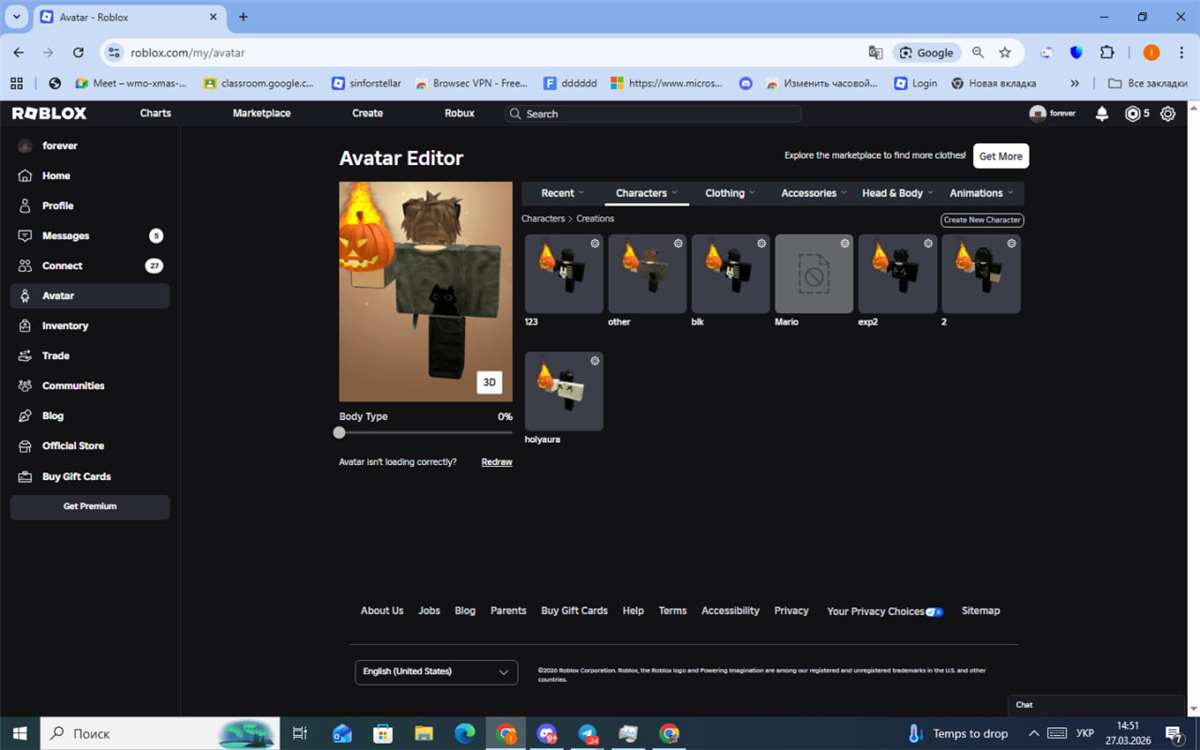Viewport: 1200px width, 750px height.
Task: Open the Inventory sidebar item
Action: pos(66,325)
